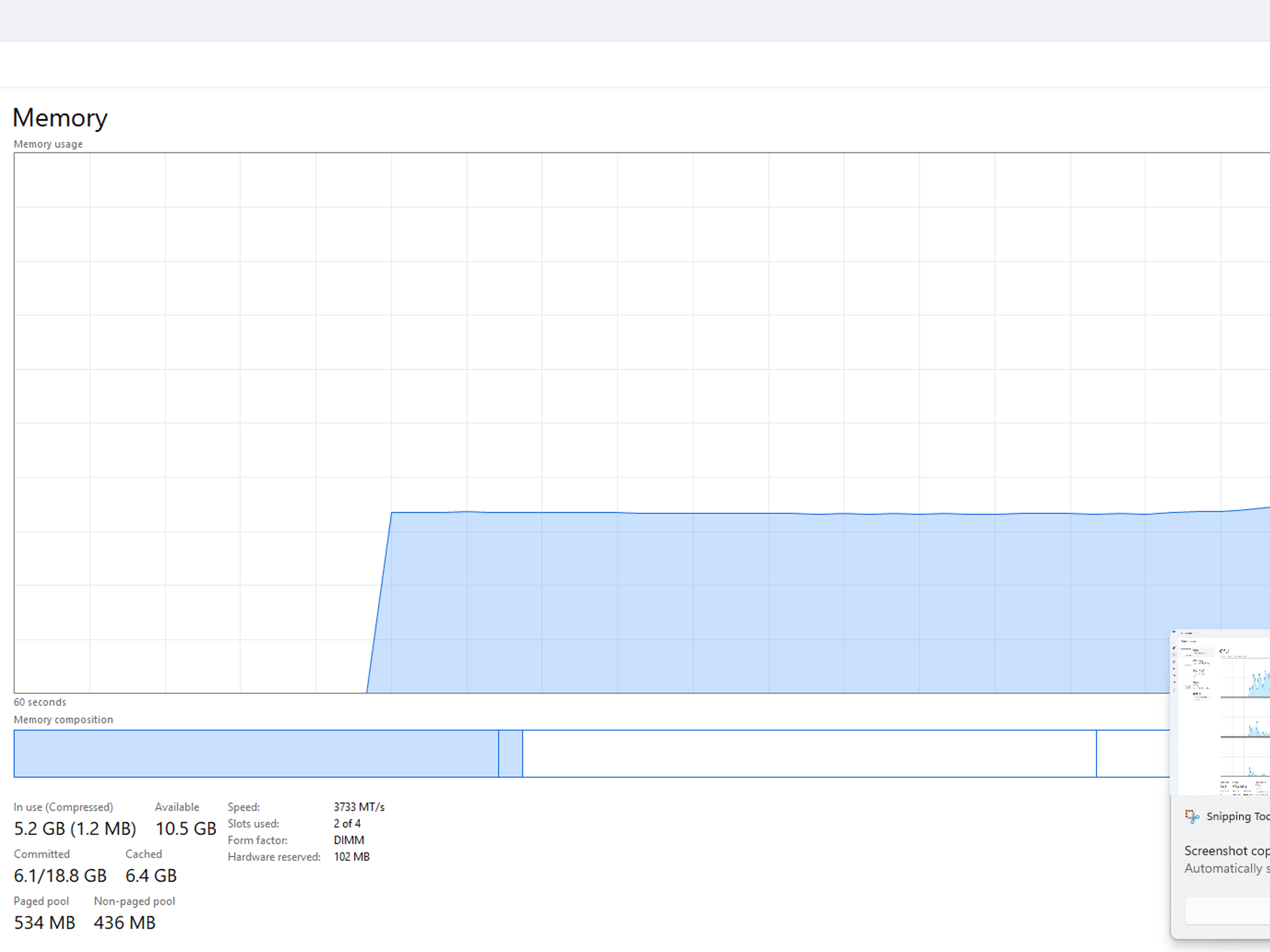Click the Available value 10.5 GB
This screenshot has width=1270, height=952.
pos(185,829)
